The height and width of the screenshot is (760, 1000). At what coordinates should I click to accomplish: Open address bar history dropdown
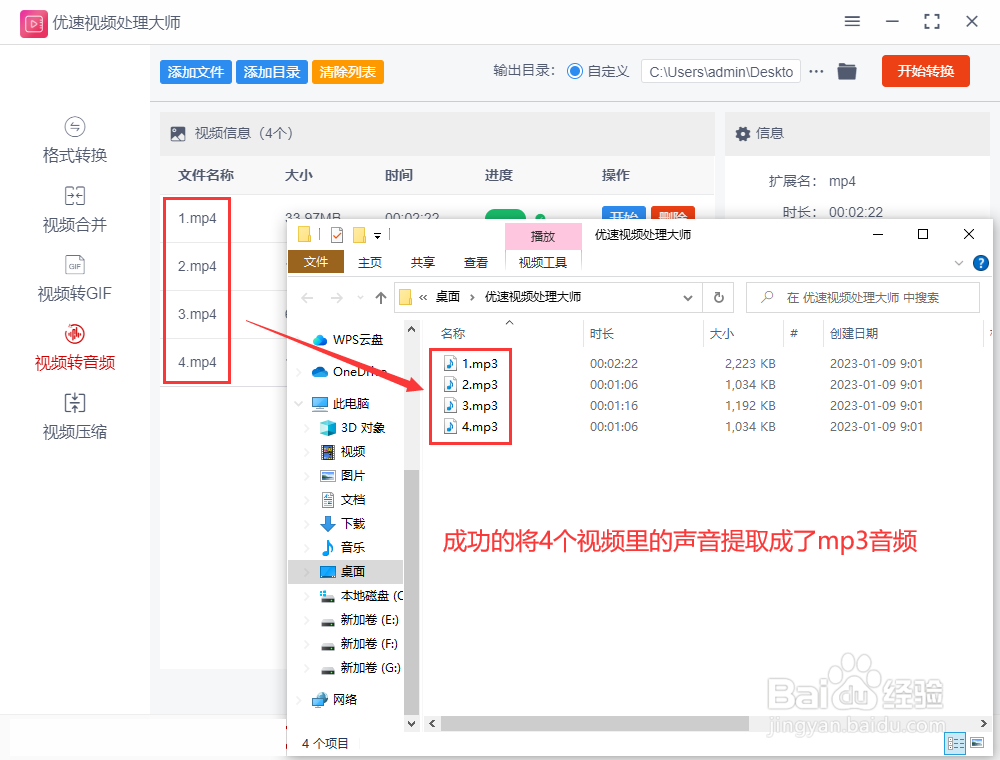coord(688,298)
